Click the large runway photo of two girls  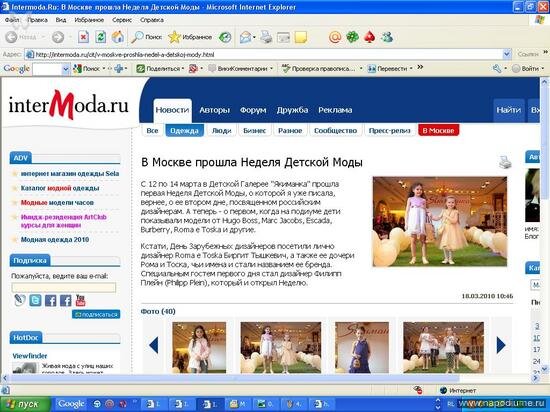pos(440,222)
